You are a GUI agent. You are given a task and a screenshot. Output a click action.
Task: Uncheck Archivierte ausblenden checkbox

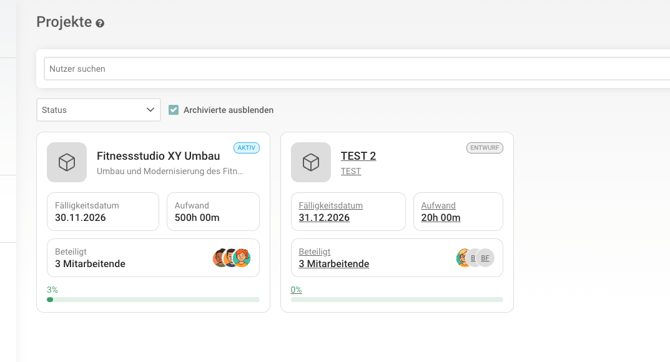(x=173, y=110)
